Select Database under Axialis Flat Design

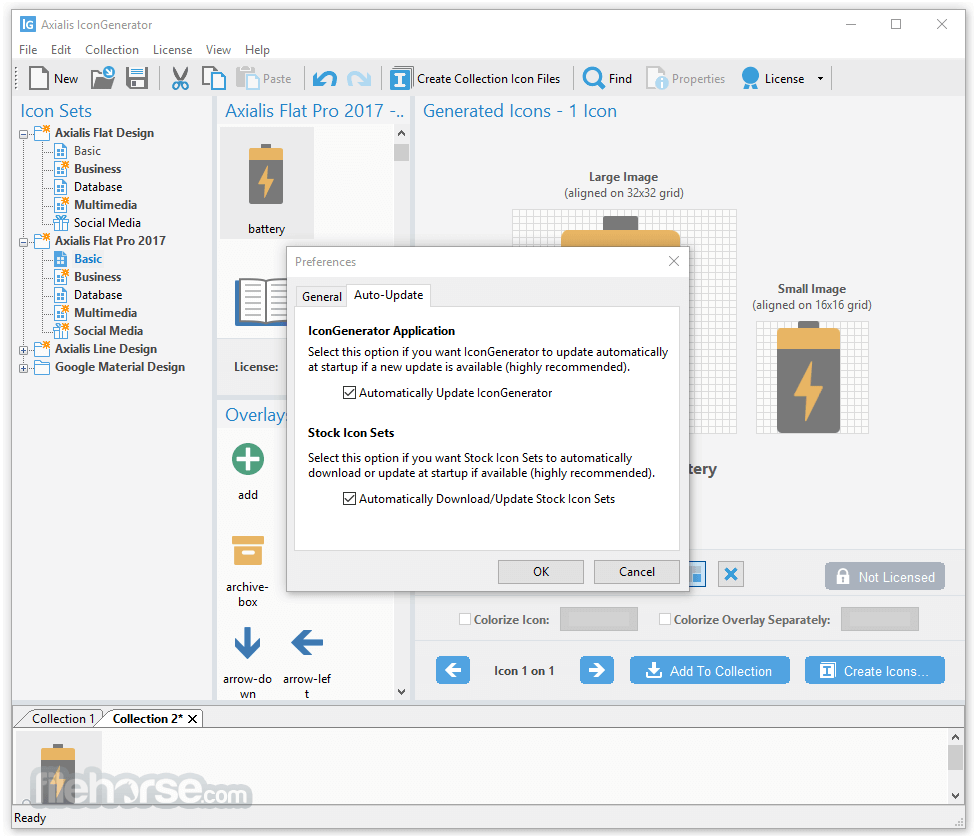coord(98,187)
